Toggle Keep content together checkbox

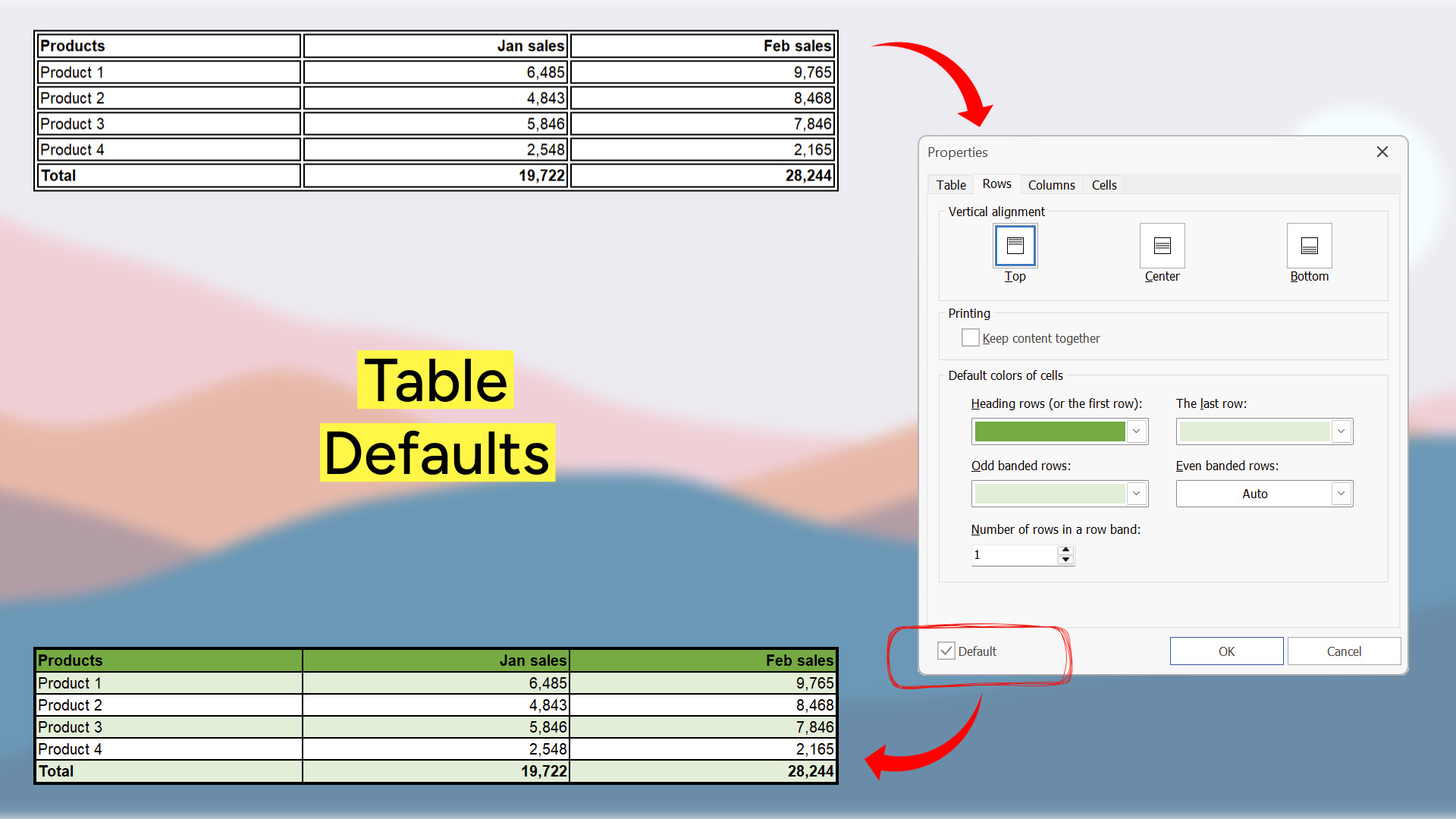point(967,337)
